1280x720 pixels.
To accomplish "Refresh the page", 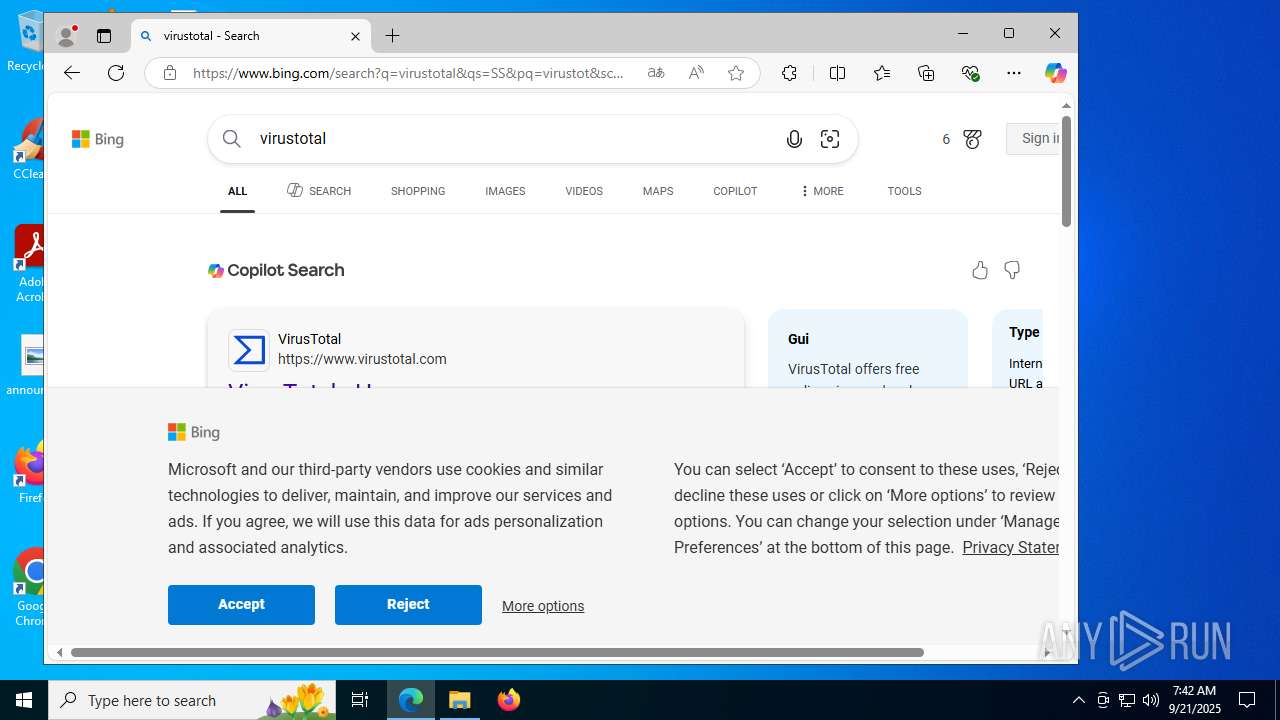I will pyautogui.click(x=116, y=73).
